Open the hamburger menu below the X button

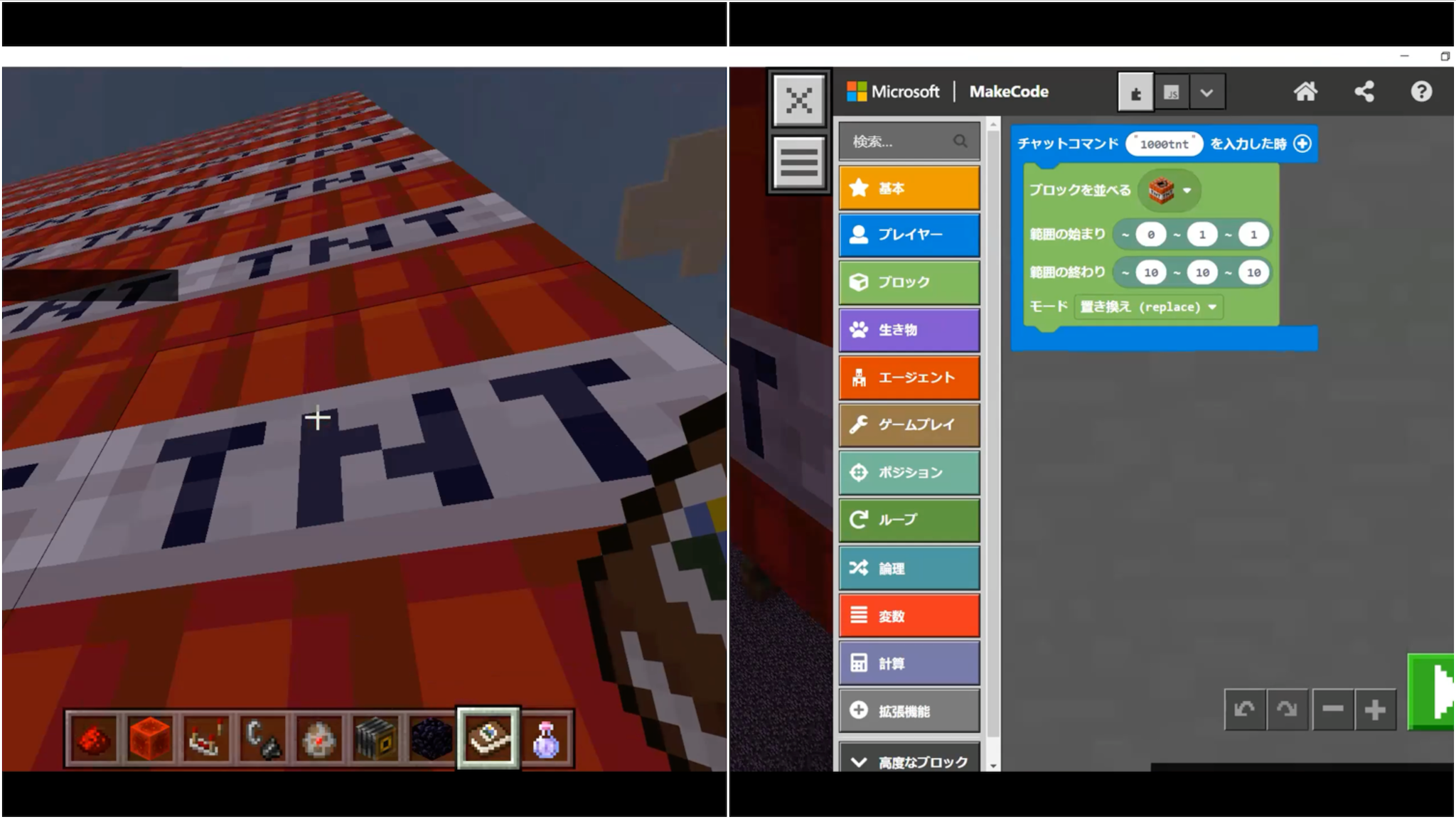(799, 163)
